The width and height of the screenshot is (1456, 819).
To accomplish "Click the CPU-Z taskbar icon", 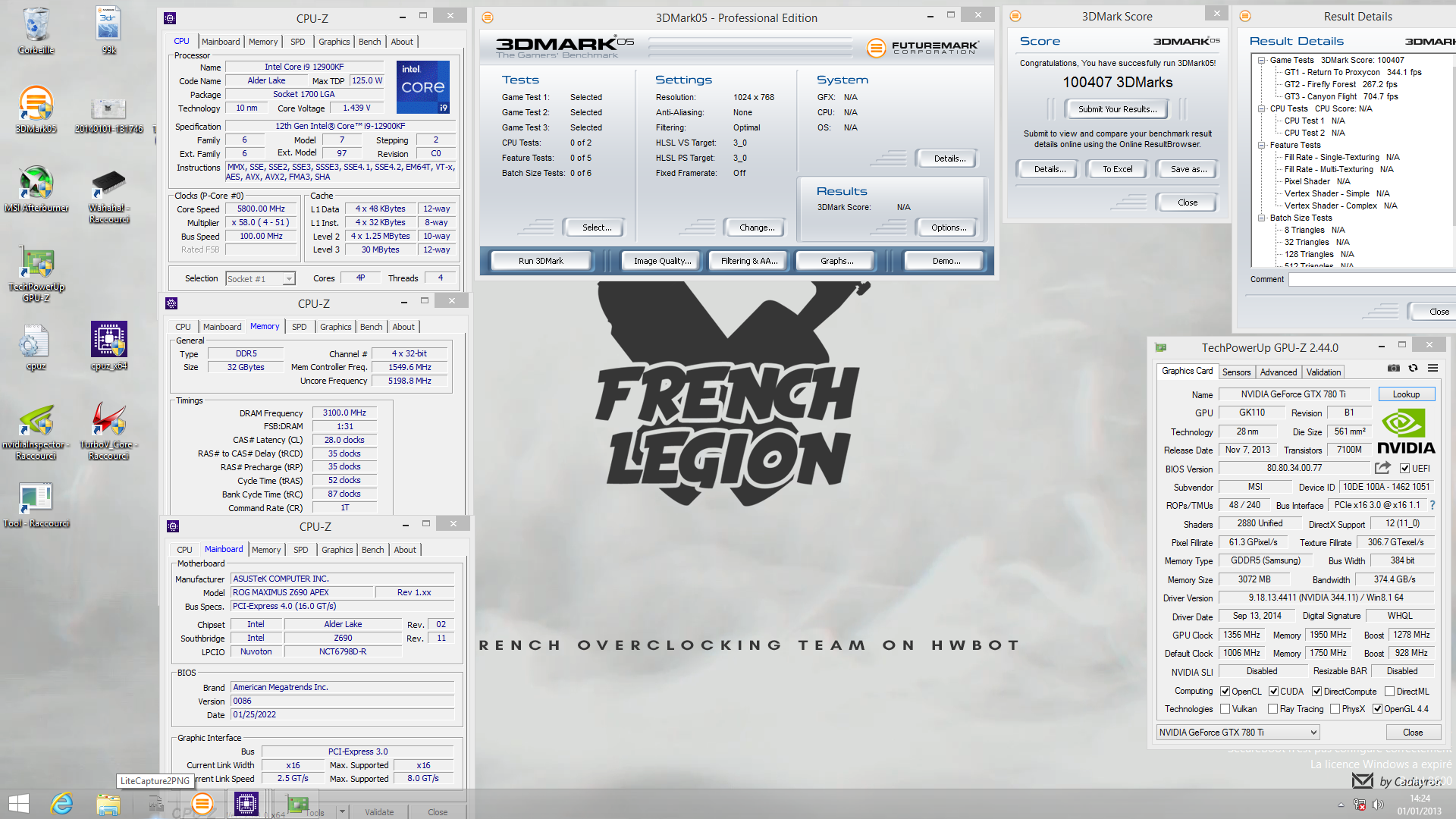I will 246,804.
